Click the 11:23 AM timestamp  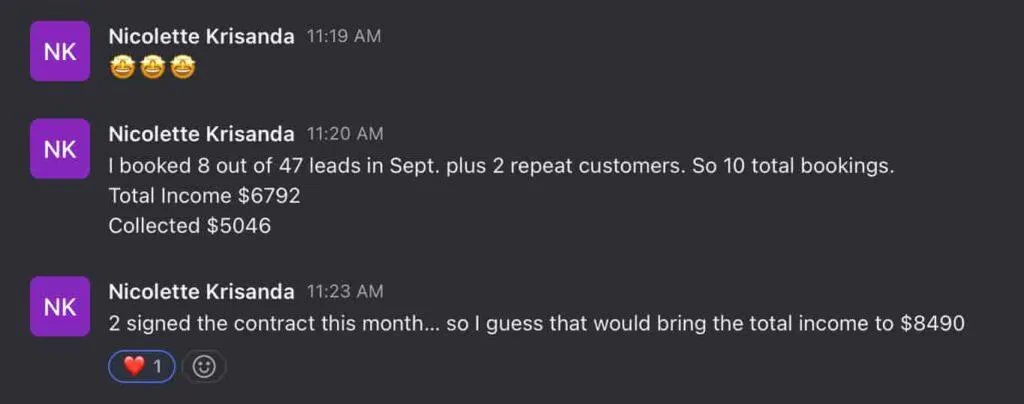[345, 292]
